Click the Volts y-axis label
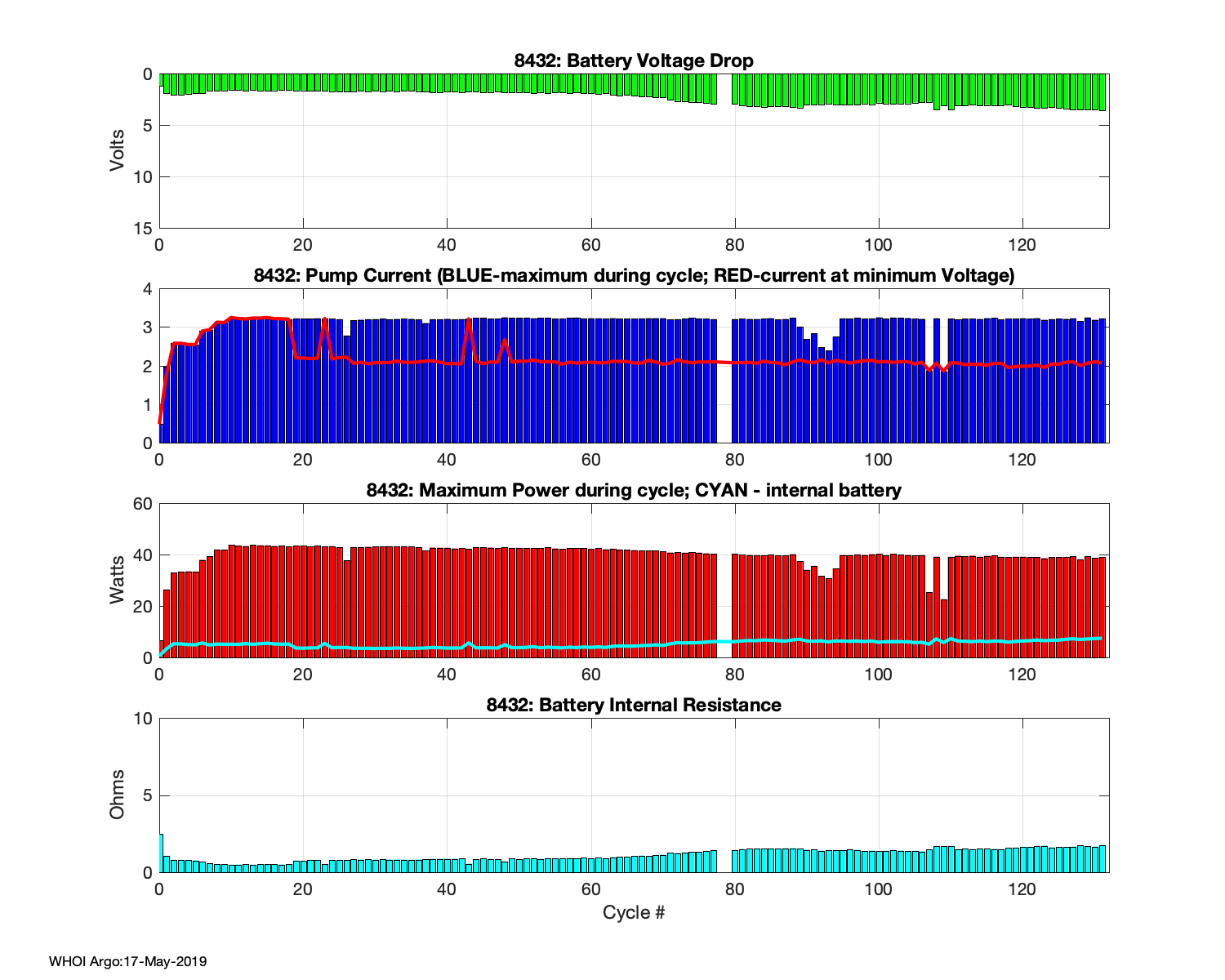This screenshot has height=980, width=1225. [118, 150]
